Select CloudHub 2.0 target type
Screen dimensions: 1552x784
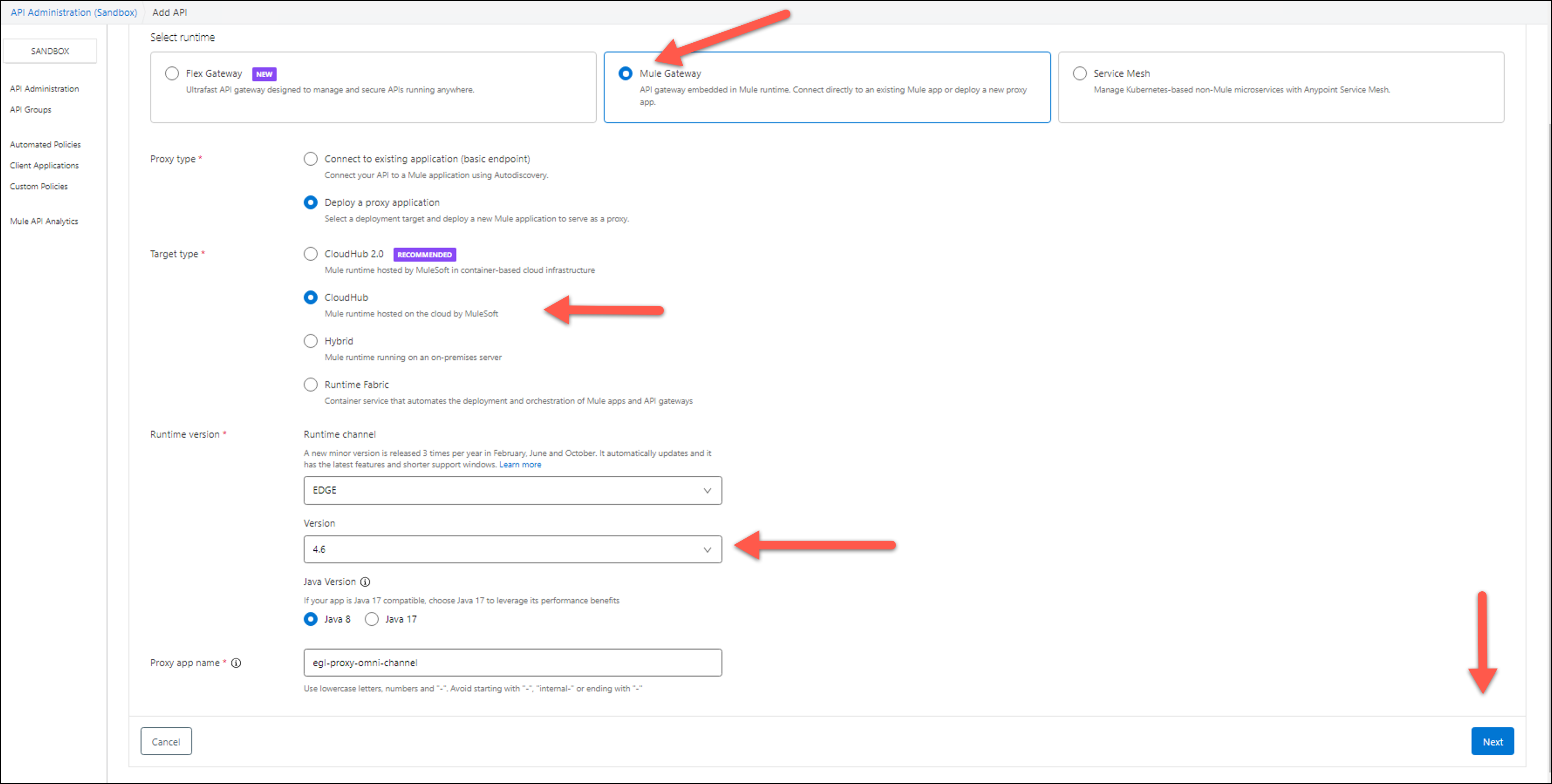[x=310, y=254]
